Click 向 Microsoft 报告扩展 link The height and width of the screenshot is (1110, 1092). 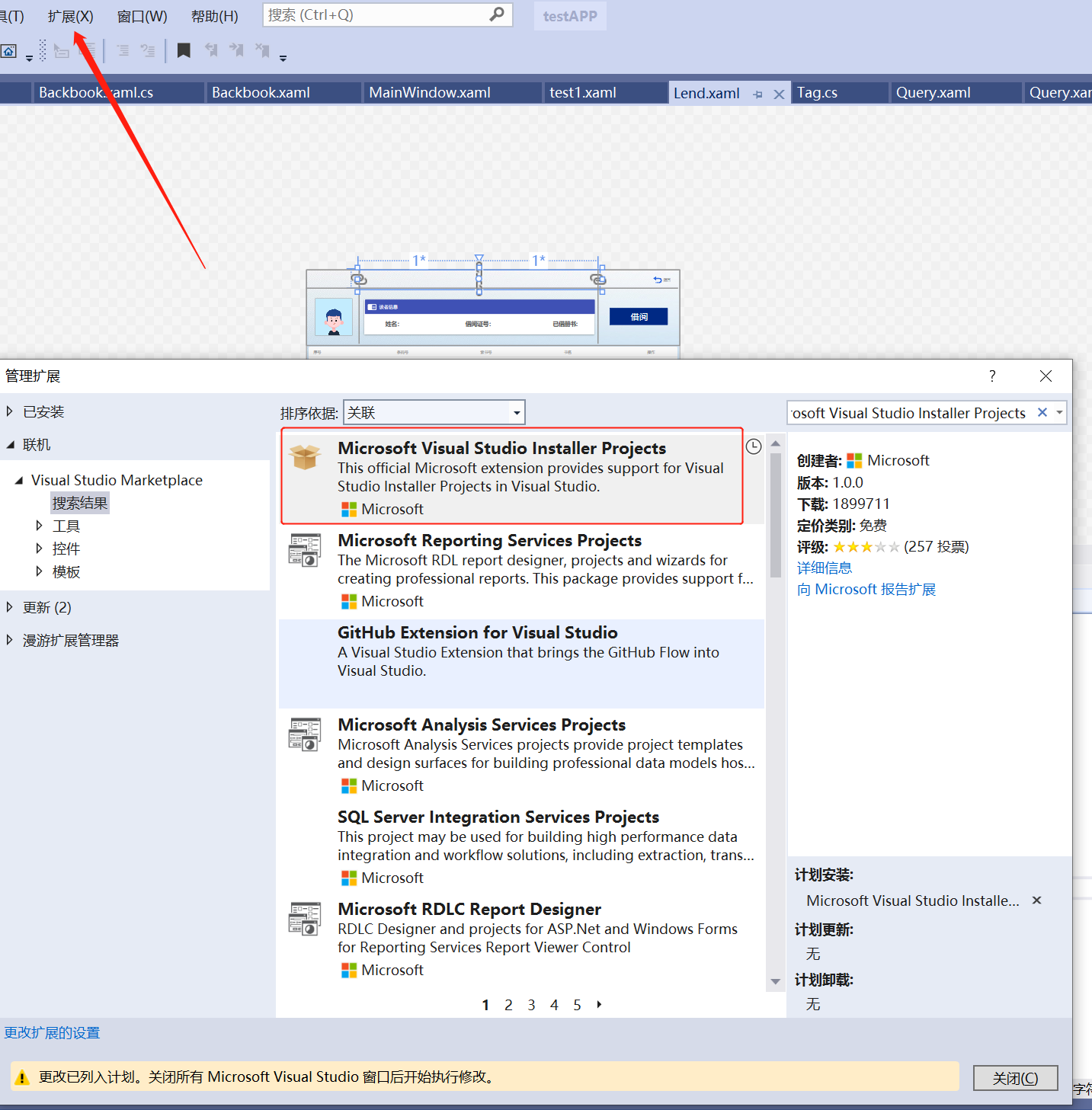click(x=866, y=589)
